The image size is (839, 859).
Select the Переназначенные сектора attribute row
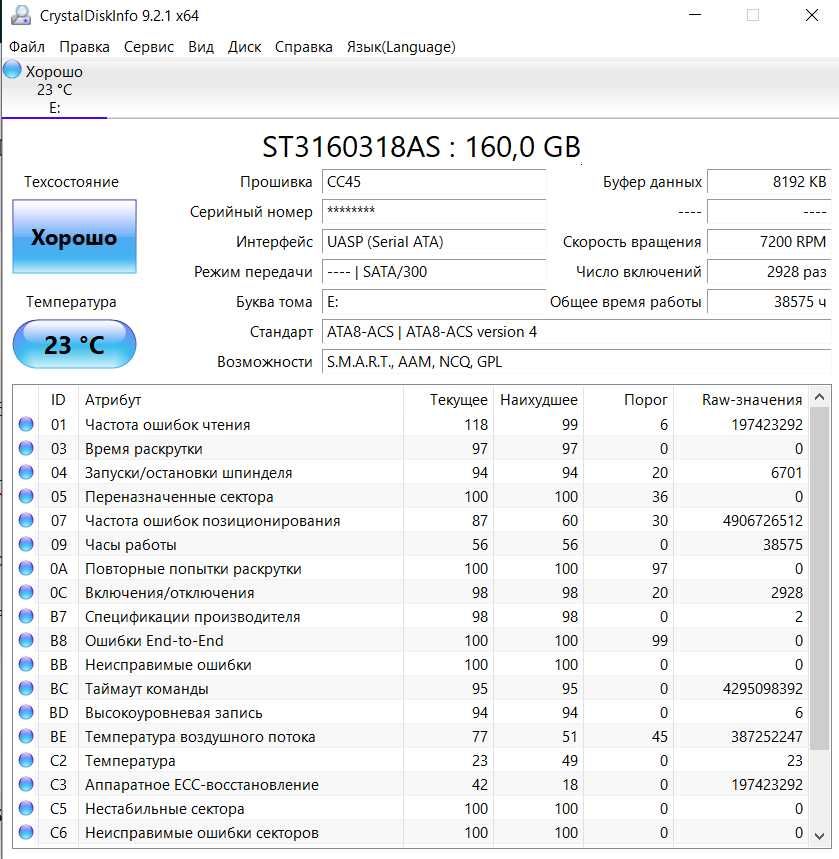coord(411,496)
